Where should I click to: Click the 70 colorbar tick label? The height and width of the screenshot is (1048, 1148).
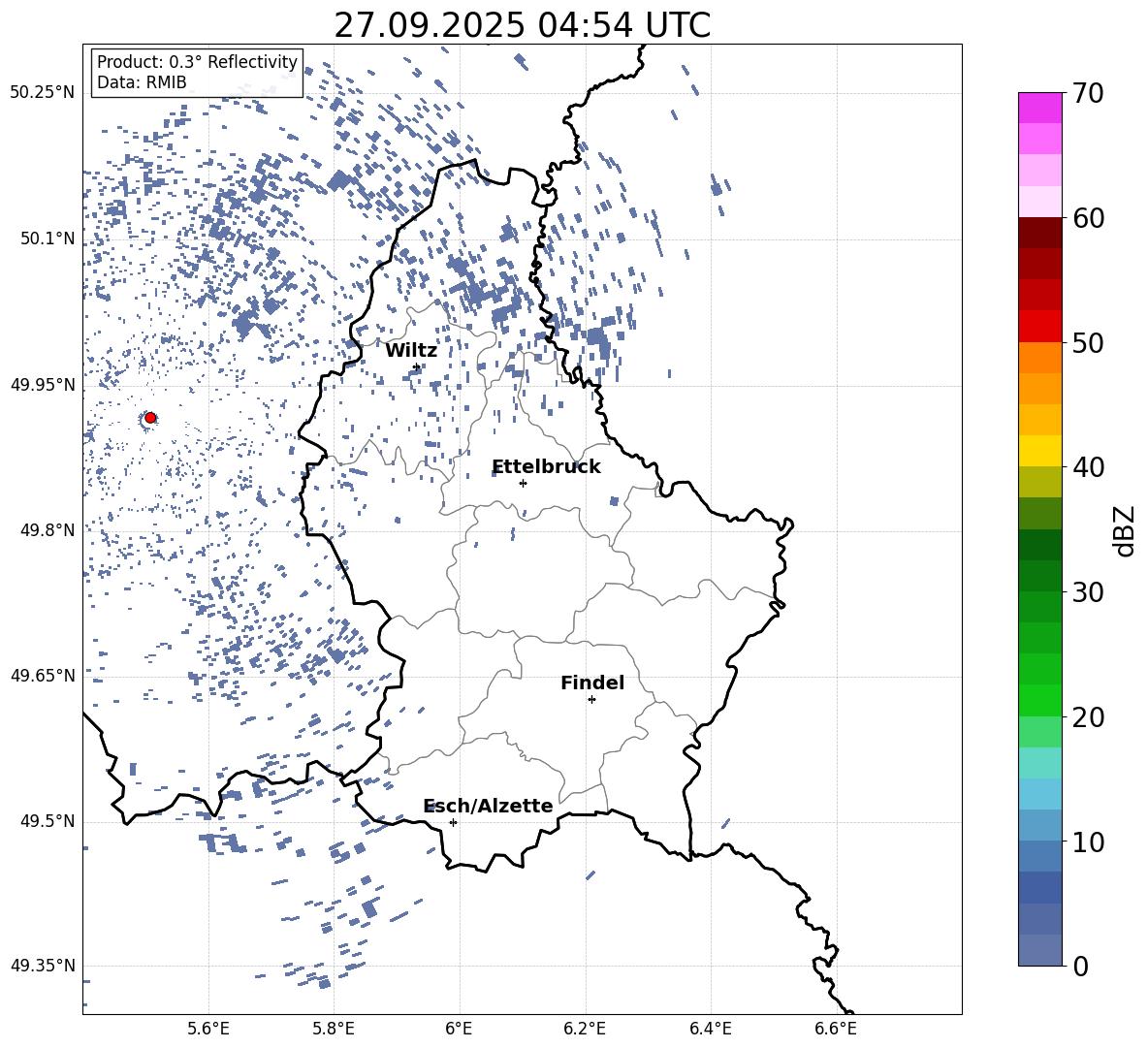click(x=1088, y=94)
